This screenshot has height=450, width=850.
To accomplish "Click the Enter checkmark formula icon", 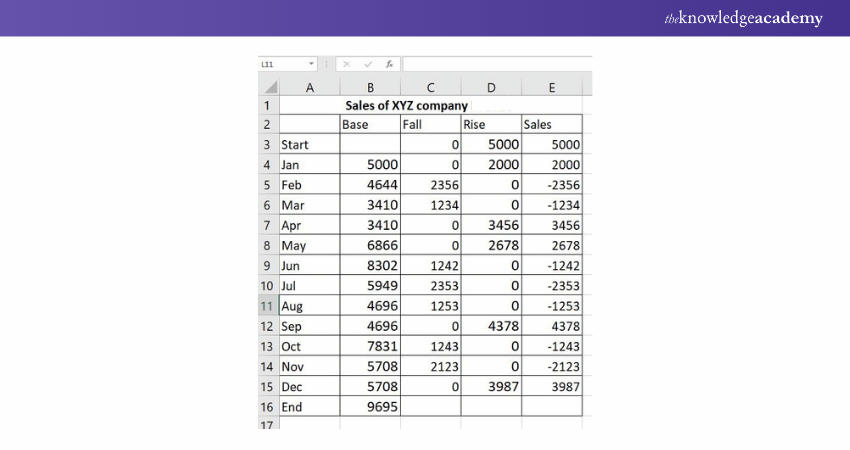I will (x=367, y=64).
